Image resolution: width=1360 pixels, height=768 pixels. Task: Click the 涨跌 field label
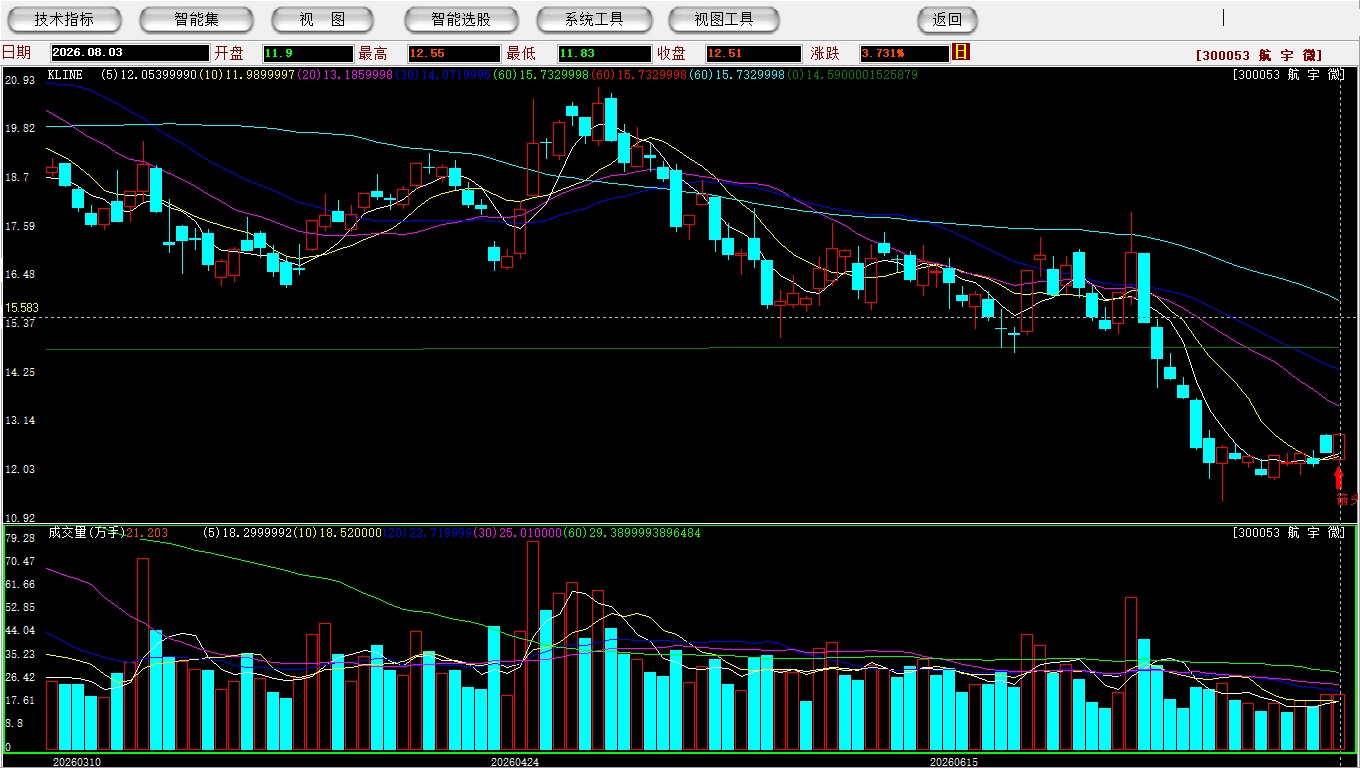tap(825, 53)
